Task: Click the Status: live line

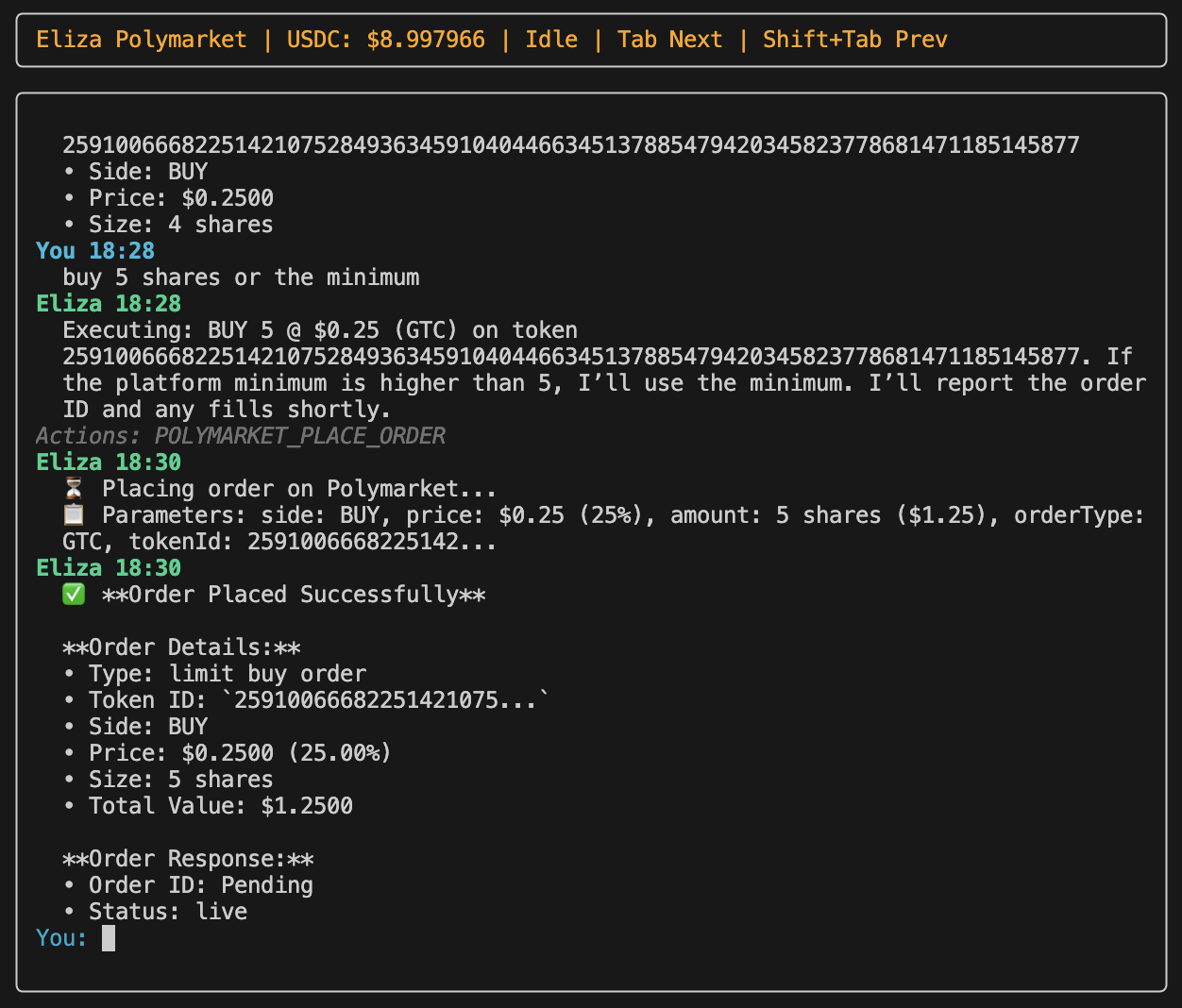Action: [x=168, y=912]
